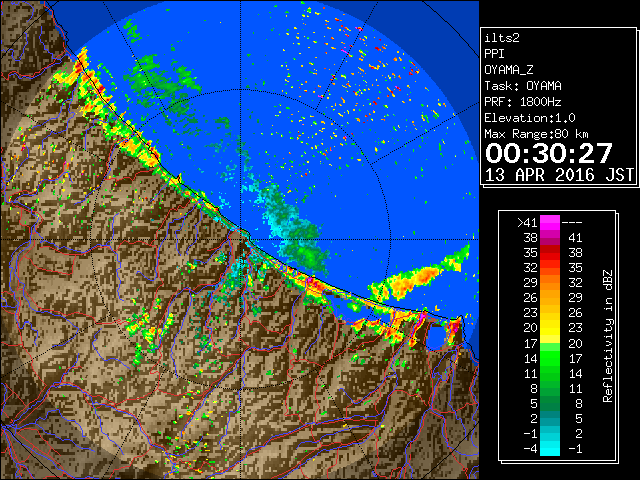The width and height of the screenshot is (640, 480).
Task: Select the '13 APR 2016 JST' date
Action: [x=559, y=175]
